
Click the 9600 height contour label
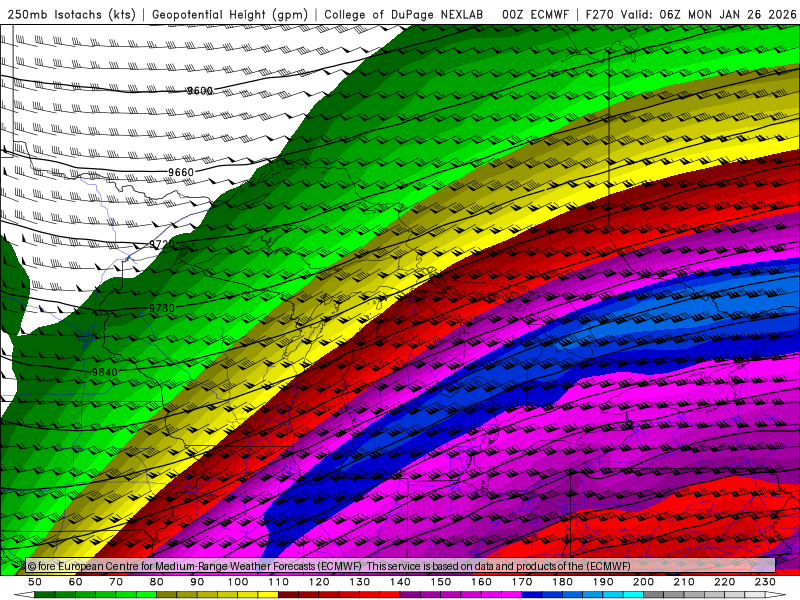(x=199, y=91)
